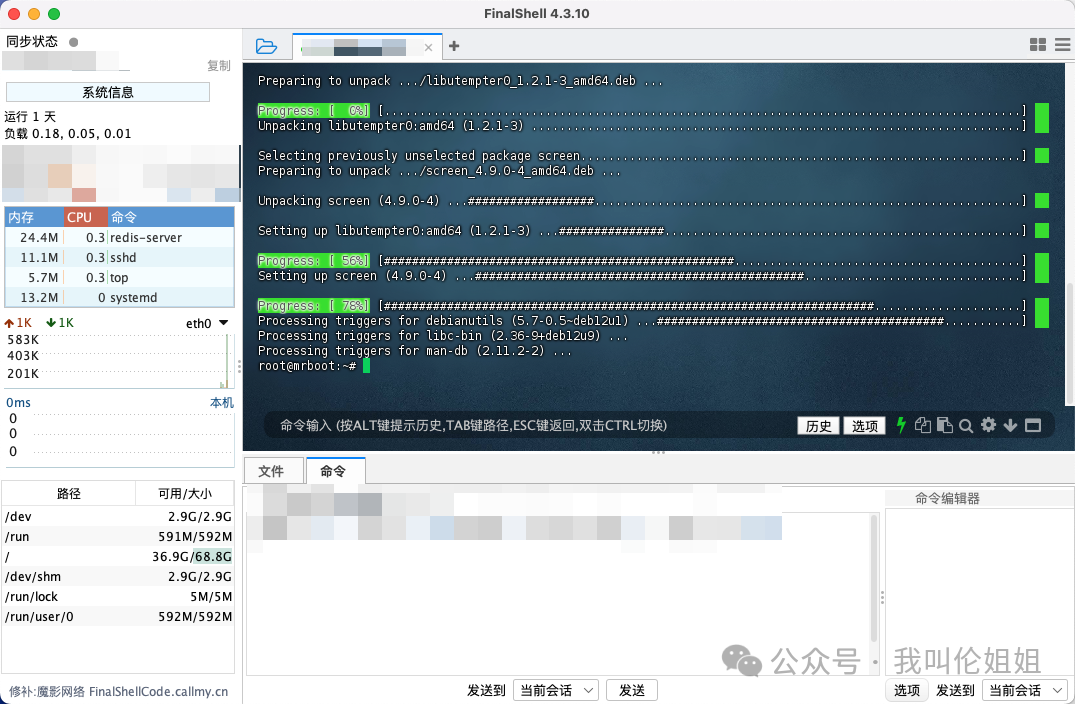This screenshot has width=1075, height=704.
Task: Maximize terminal with fullscreen window icon
Action: point(1032,426)
